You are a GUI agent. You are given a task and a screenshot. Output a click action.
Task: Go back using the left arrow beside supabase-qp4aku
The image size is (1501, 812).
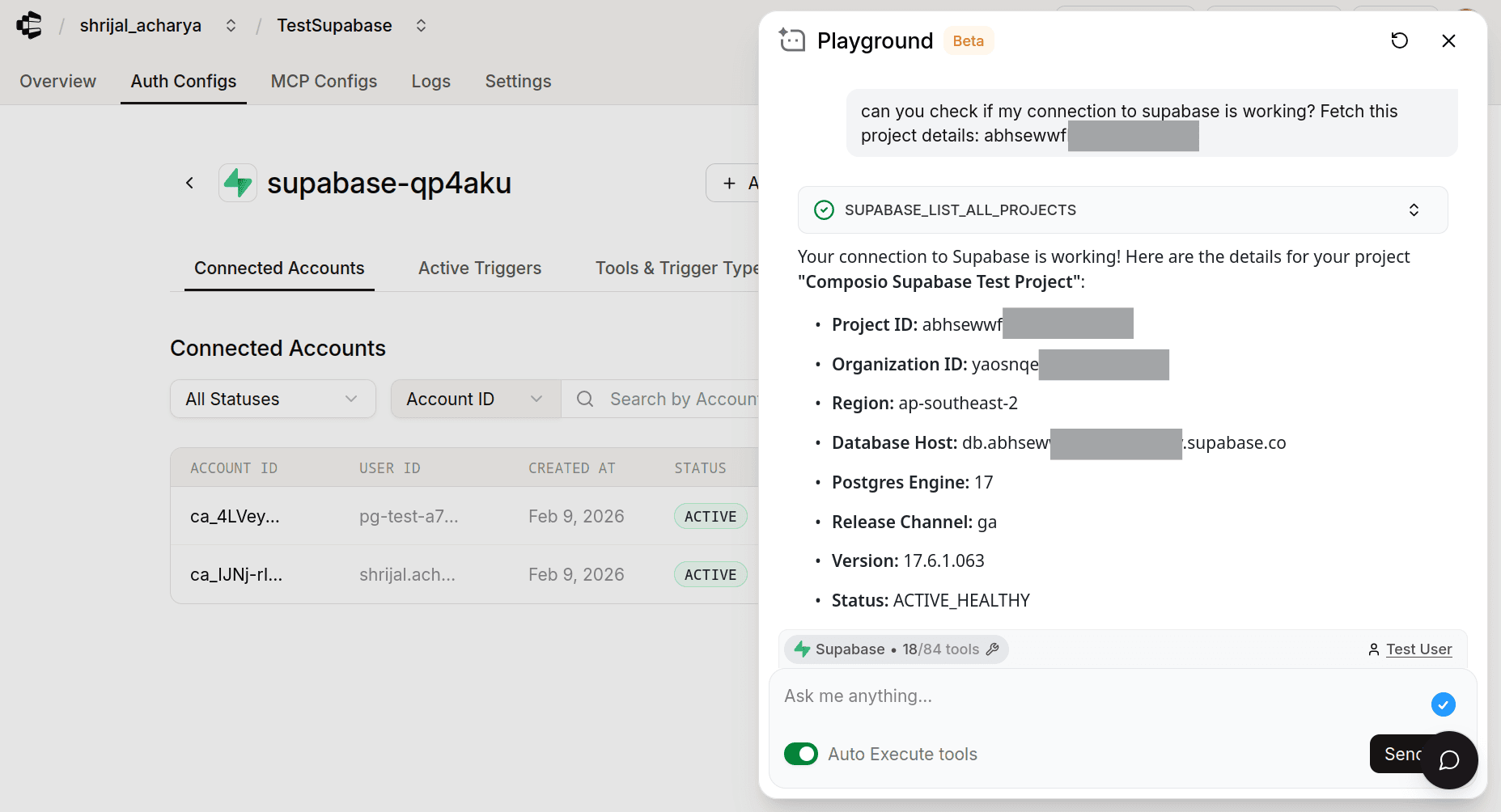pos(189,183)
